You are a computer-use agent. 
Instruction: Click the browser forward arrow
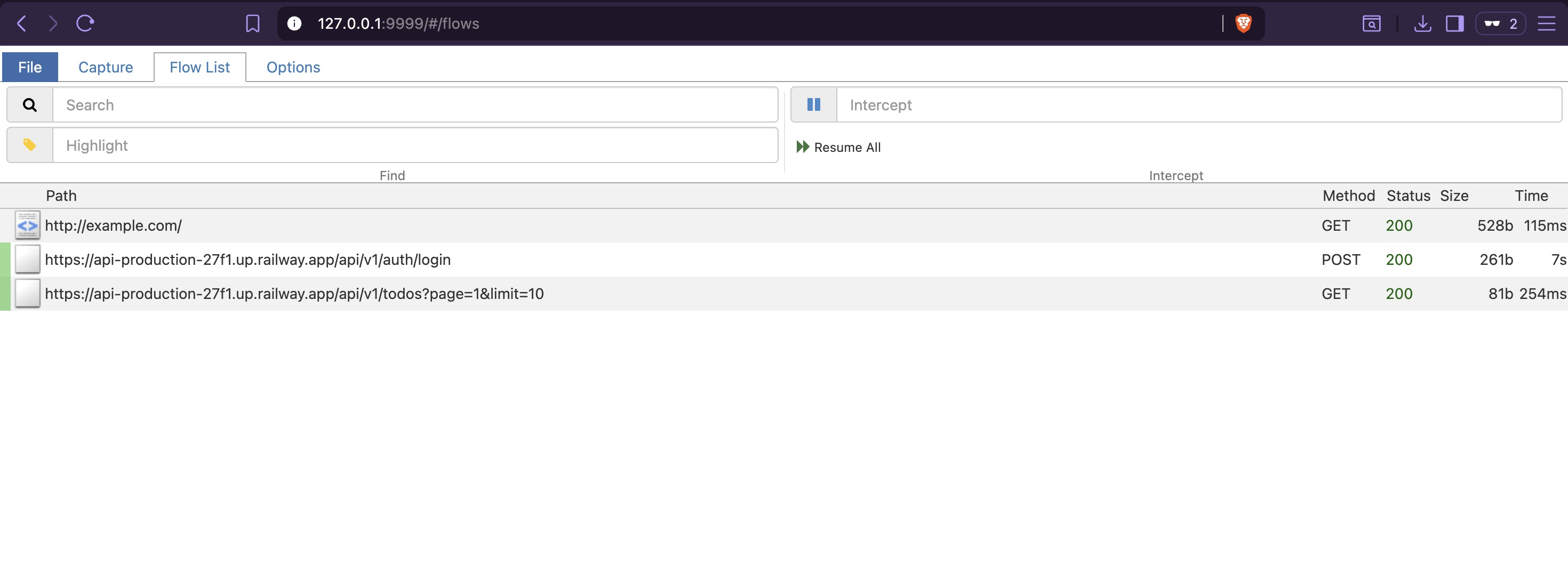pyautogui.click(x=53, y=24)
